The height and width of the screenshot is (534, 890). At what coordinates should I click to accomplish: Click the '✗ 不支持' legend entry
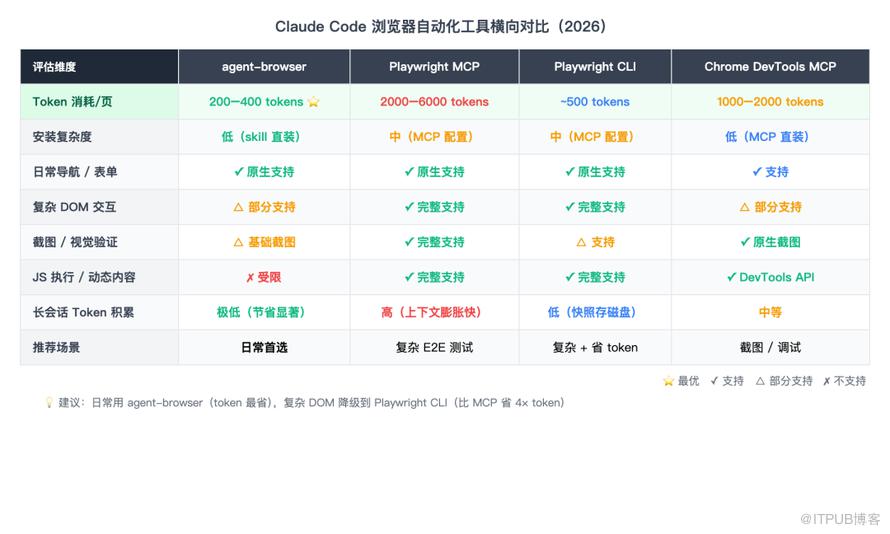845,381
